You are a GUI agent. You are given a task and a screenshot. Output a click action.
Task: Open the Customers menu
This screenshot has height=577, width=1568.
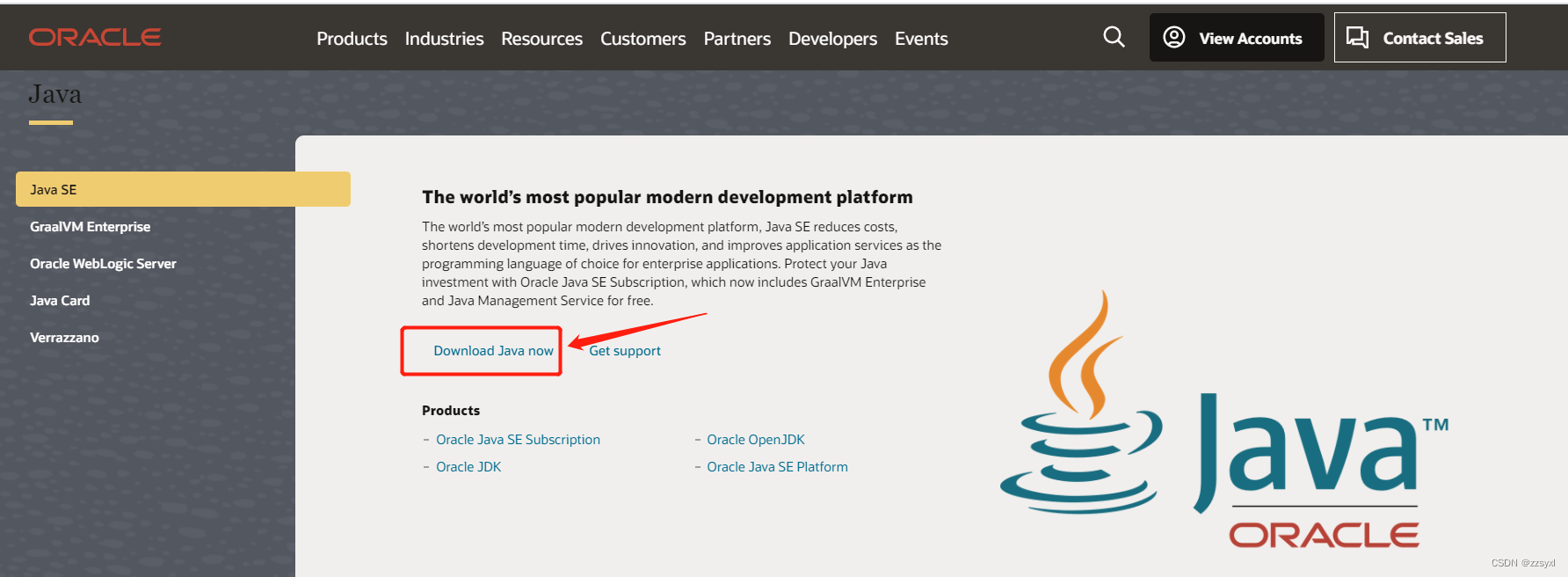pyautogui.click(x=642, y=39)
